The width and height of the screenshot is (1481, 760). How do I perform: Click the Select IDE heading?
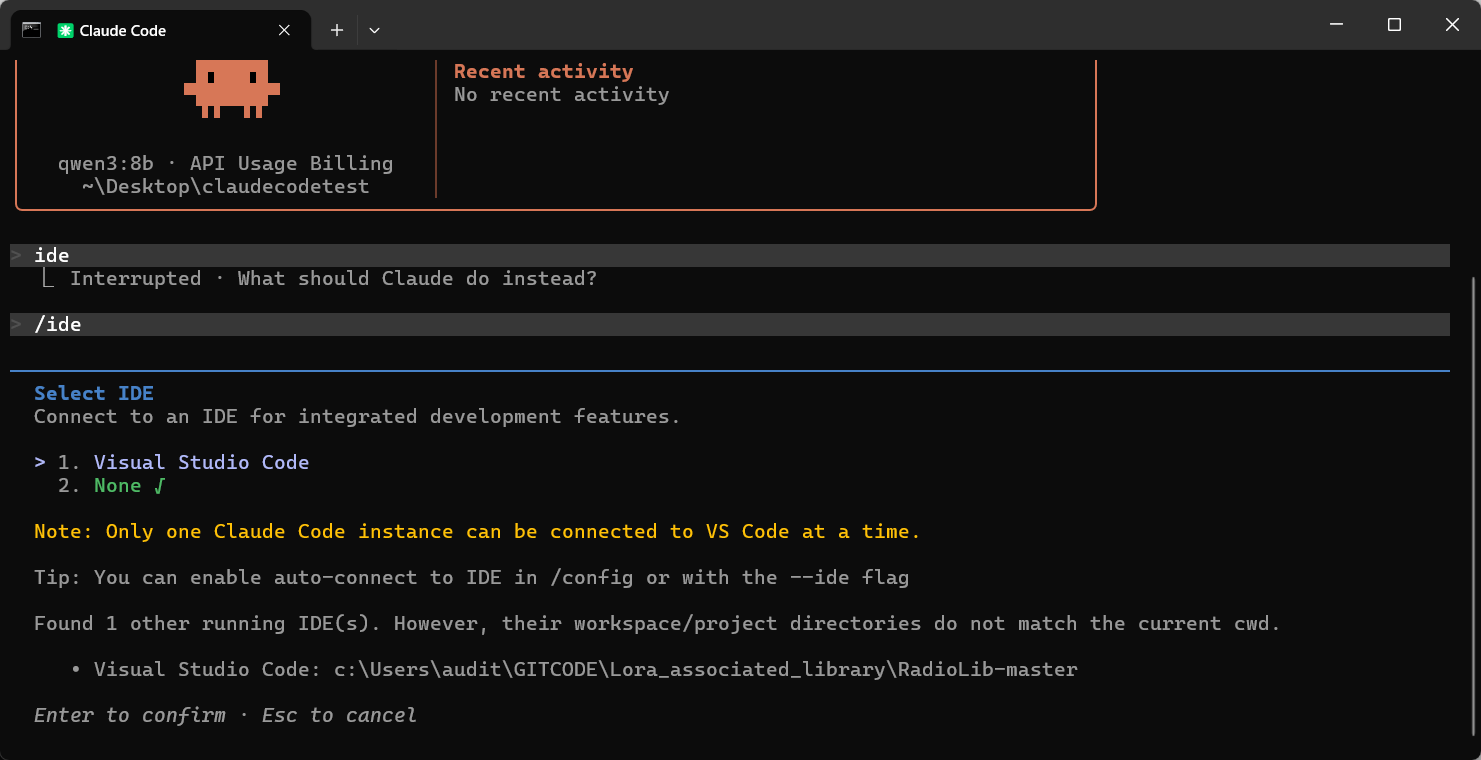94,393
